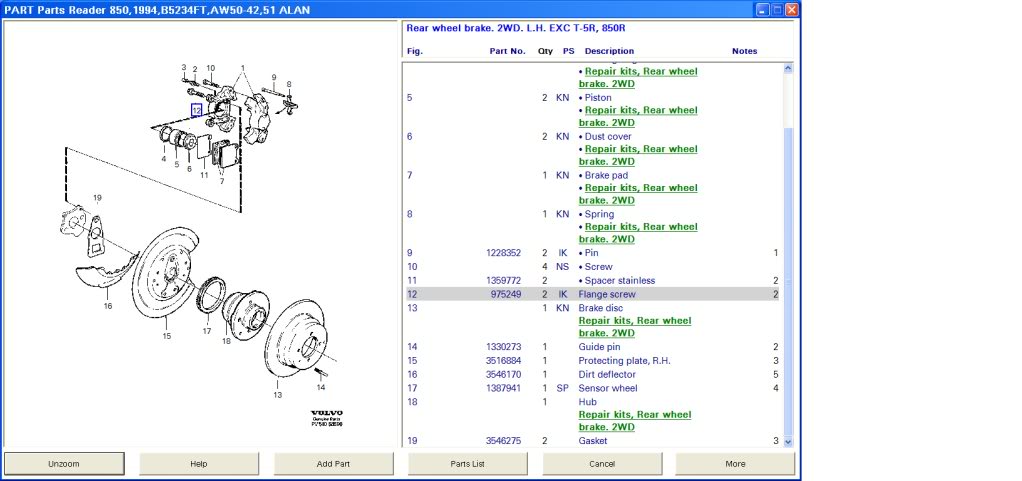Open Repair kits link under Piston
This screenshot has width=1022, height=481.
pos(638,116)
